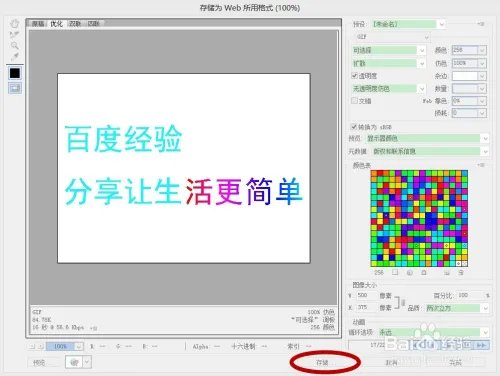Switch to the 原稿 original tab
The image size is (500, 376).
point(38,24)
